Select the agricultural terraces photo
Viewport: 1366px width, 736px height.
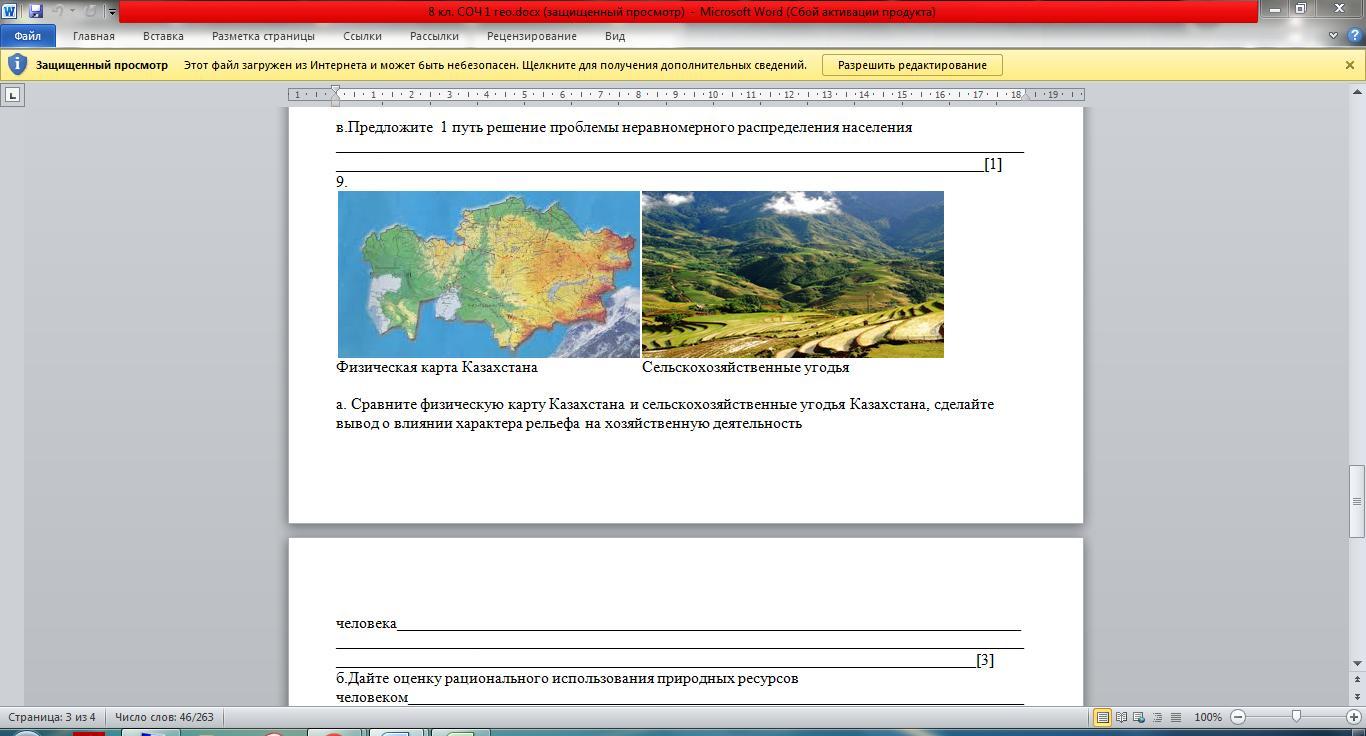pyautogui.click(x=793, y=274)
